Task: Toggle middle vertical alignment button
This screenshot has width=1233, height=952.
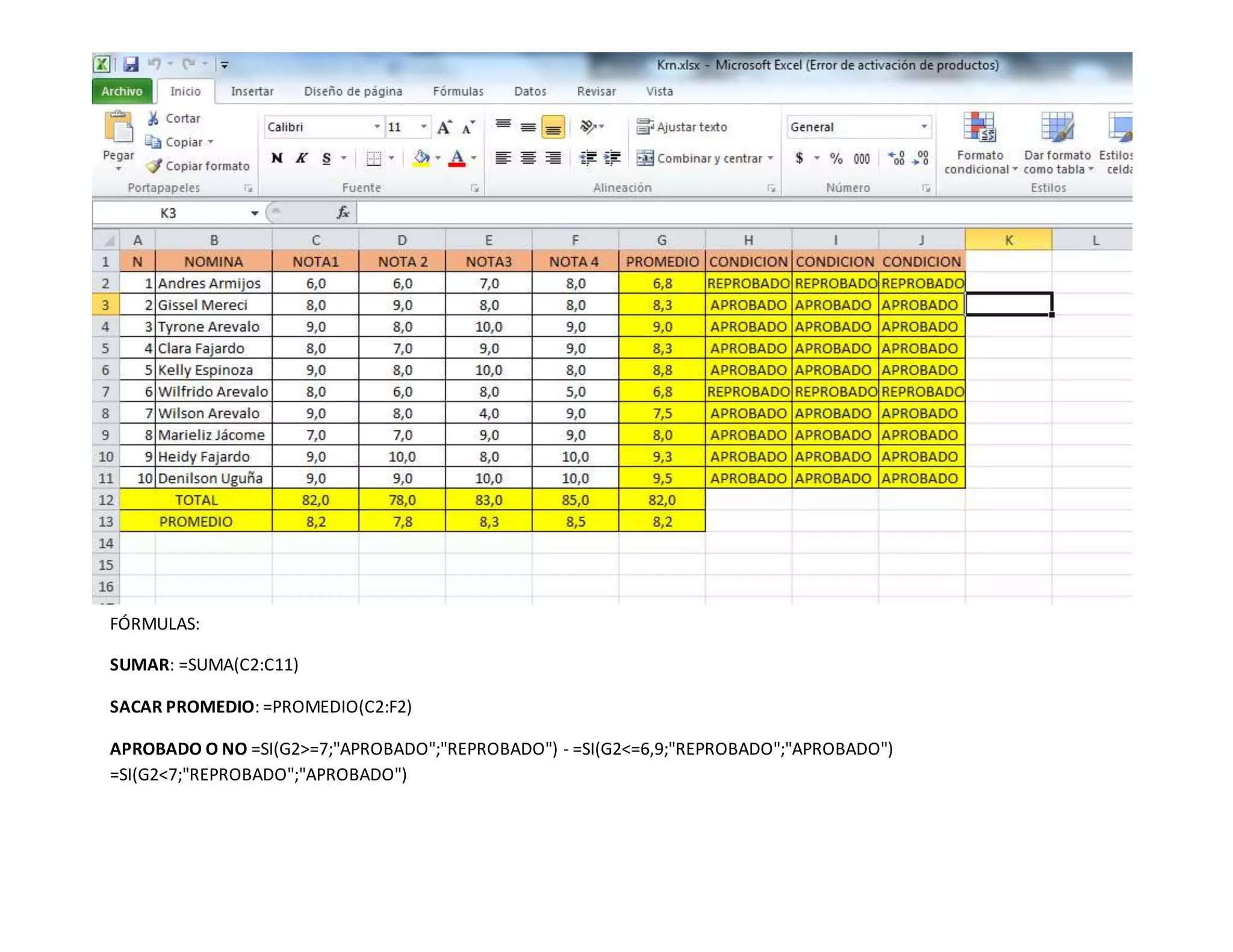Action: click(x=528, y=127)
